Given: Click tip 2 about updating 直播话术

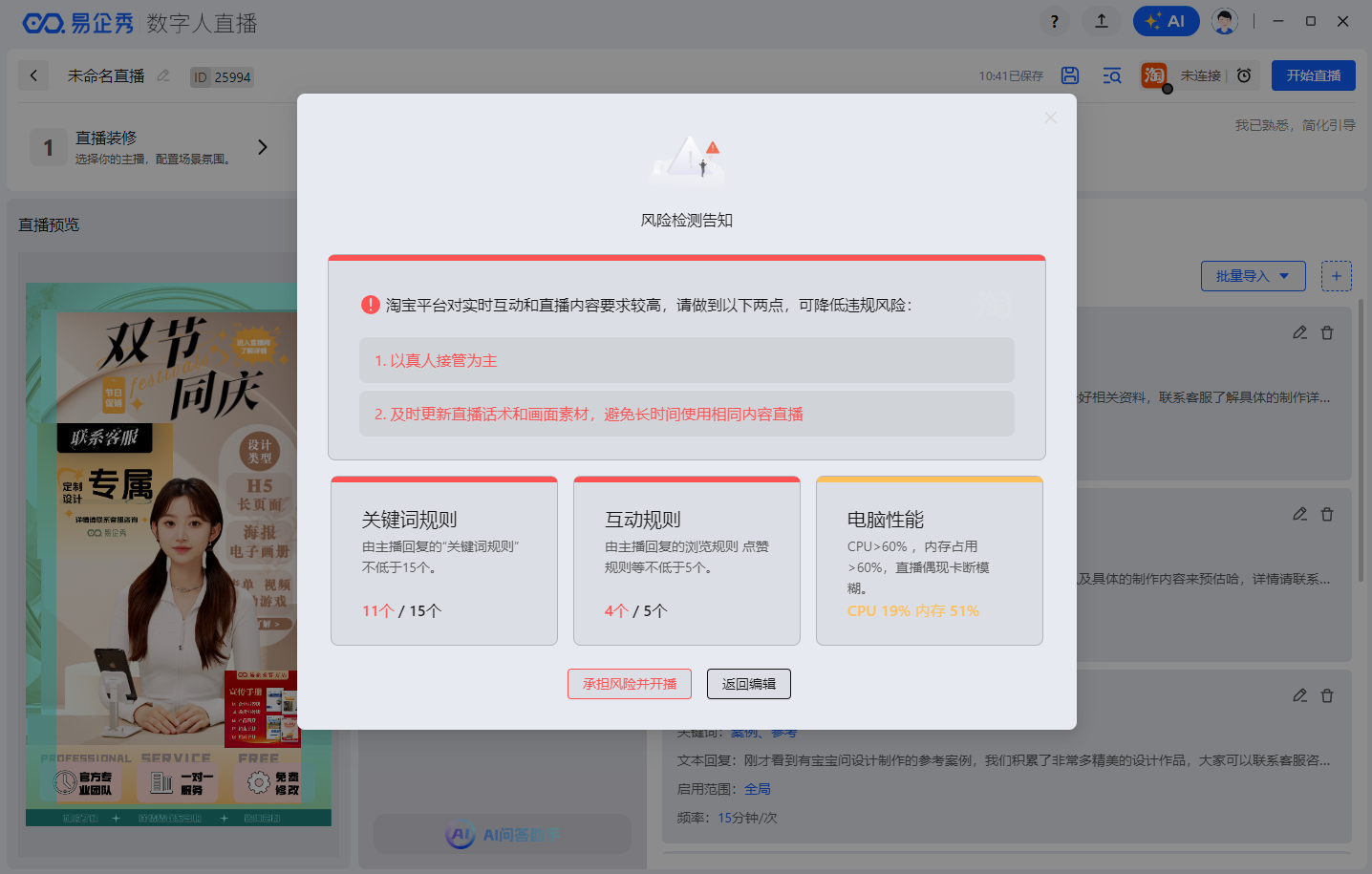Looking at the screenshot, I should click(687, 414).
